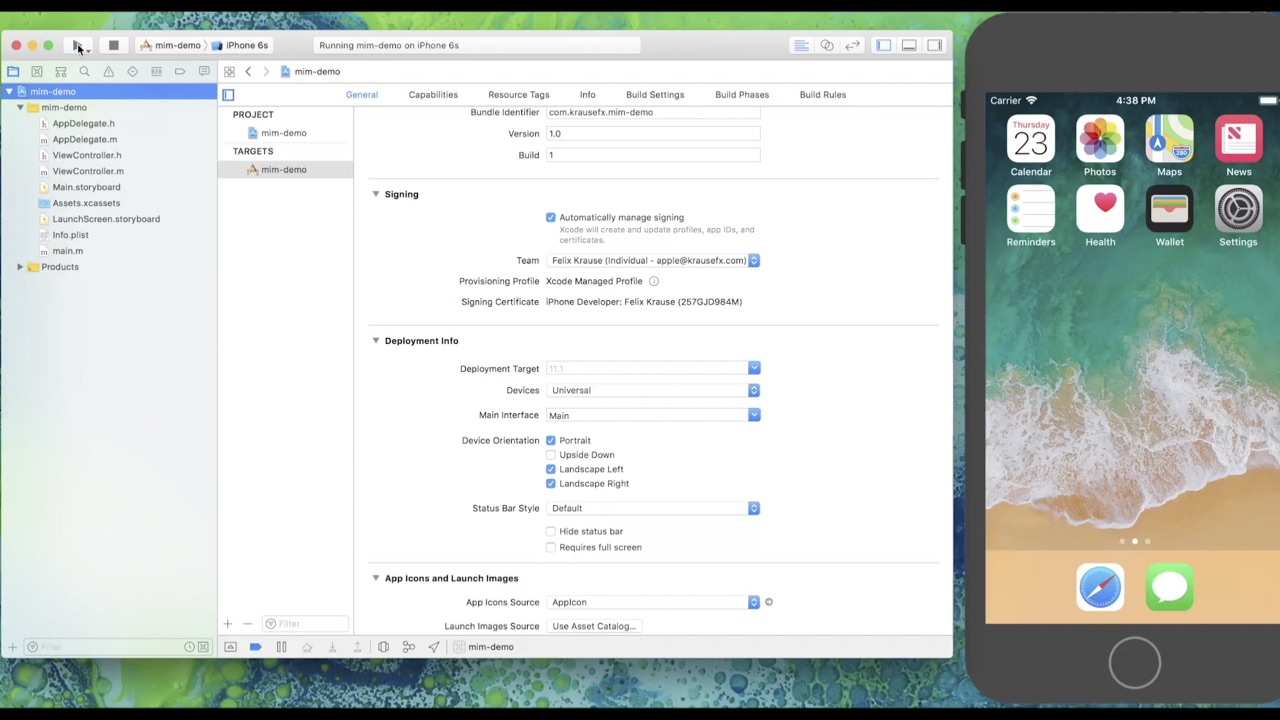Open the Find navigator
This screenshot has width=1280, height=720.
tap(85, 72)
